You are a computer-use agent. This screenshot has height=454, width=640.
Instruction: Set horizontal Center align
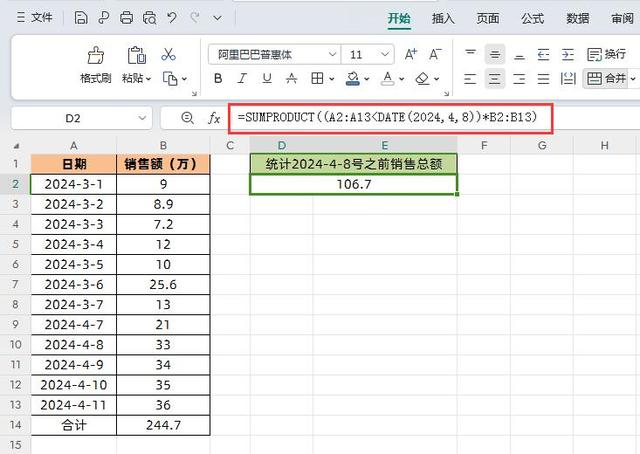point(495,78)
